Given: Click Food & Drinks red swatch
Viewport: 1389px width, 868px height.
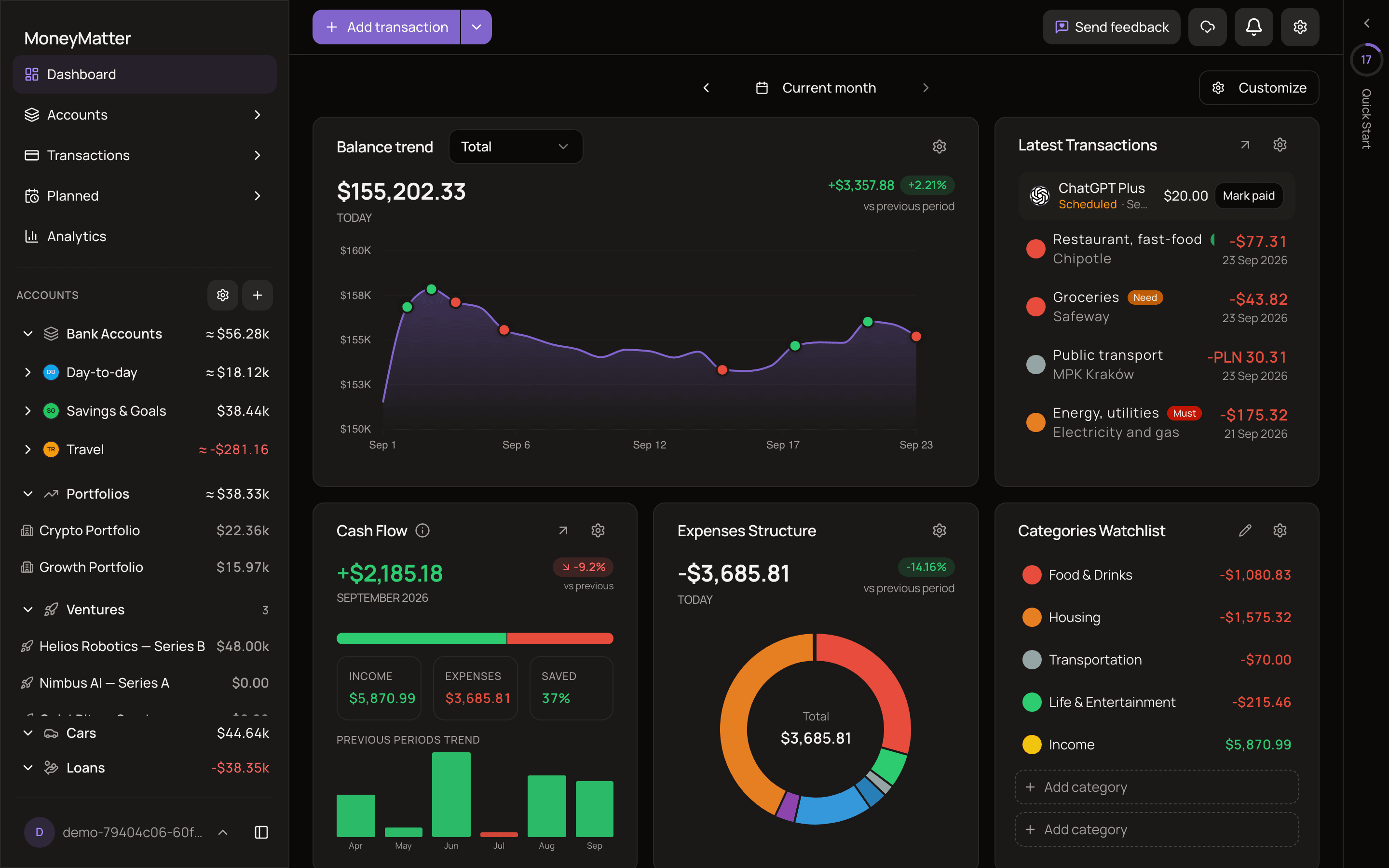Looking at the screenshot, I should (x=1032, y=575).
